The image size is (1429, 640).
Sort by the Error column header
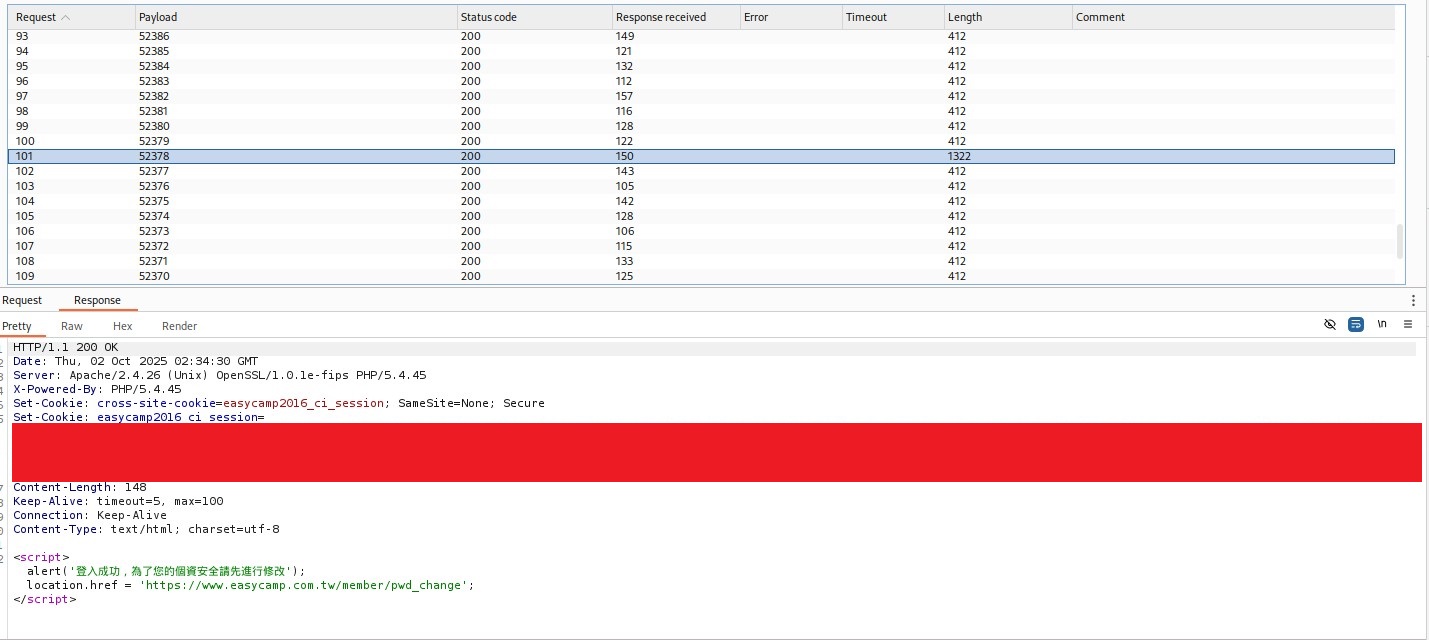coord(790,17)
